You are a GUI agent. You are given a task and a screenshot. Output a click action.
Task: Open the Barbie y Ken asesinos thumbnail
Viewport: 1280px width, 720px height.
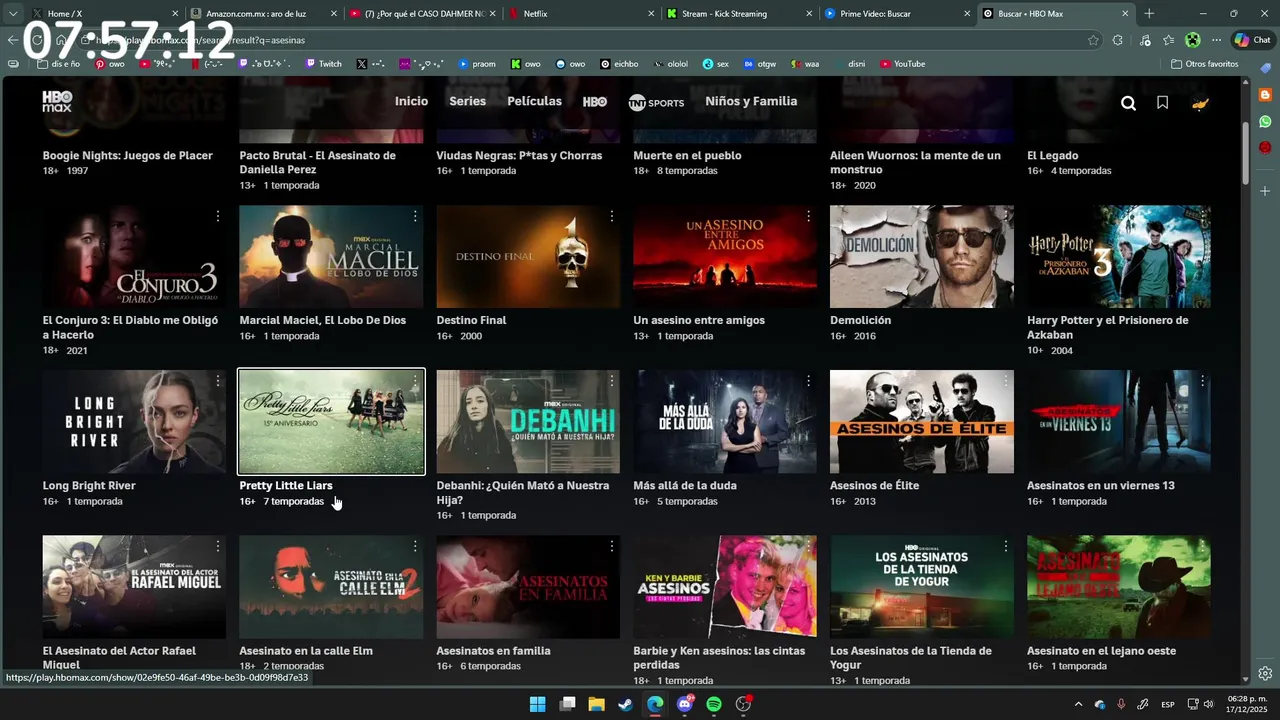click(x=725, y=587)
